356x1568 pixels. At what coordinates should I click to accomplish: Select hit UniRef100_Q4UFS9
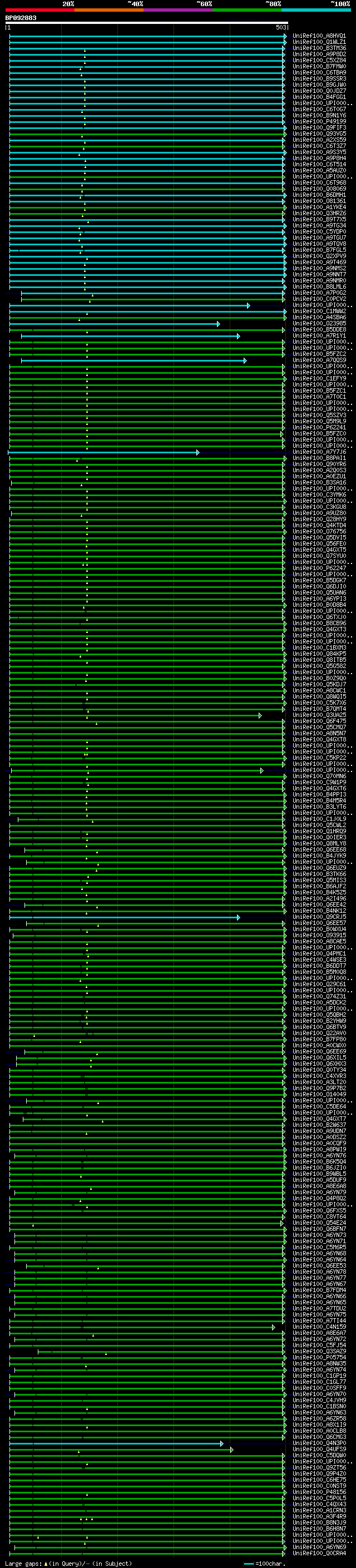[319, 1449]
